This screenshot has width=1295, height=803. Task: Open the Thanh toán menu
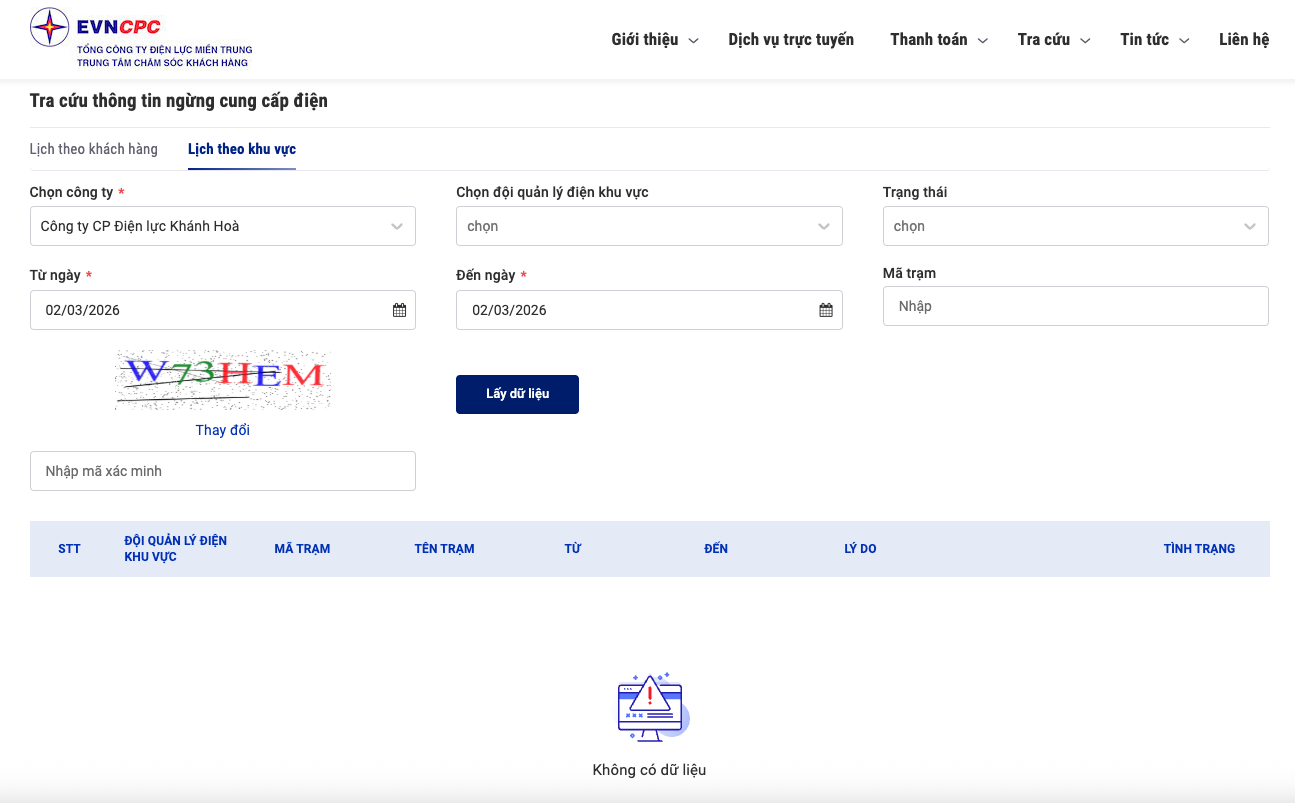[x=938, y=40]
